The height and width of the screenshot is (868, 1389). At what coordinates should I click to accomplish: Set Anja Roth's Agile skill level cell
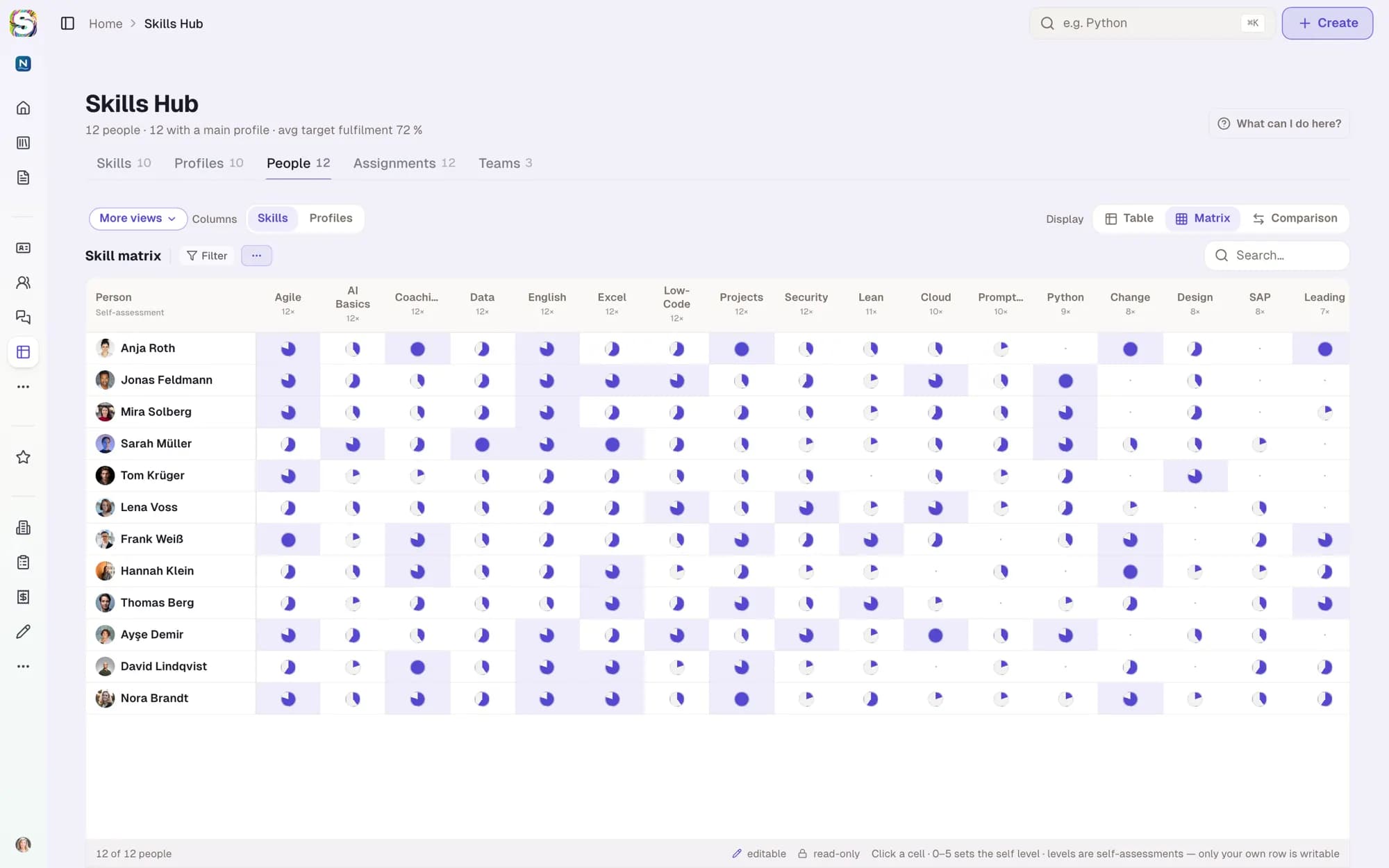[288, 349]
